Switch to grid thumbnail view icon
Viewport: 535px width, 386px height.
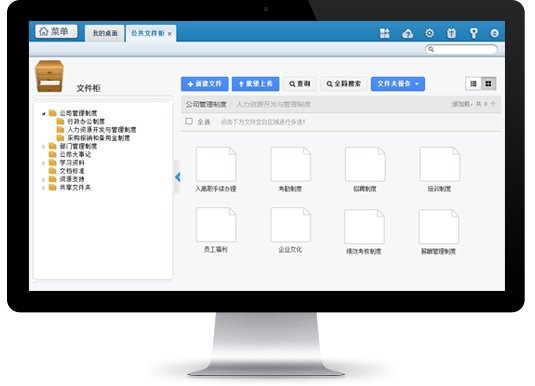click(488, 84)
